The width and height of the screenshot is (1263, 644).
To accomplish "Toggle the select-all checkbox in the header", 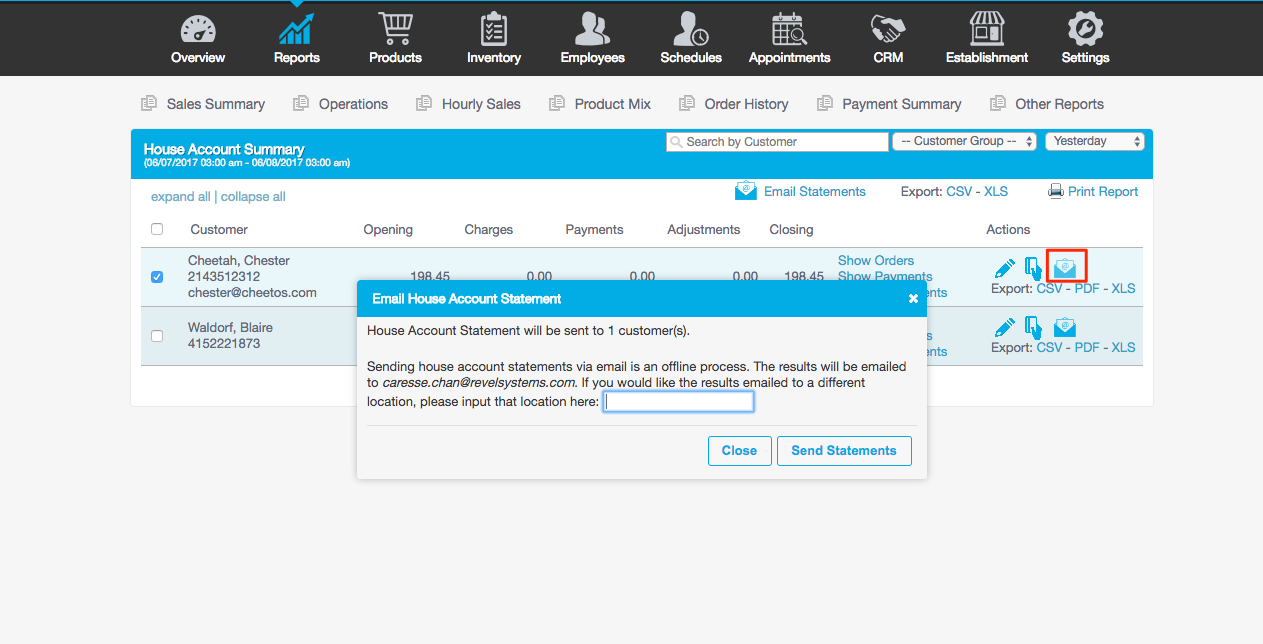I will [x=157, y=228].
